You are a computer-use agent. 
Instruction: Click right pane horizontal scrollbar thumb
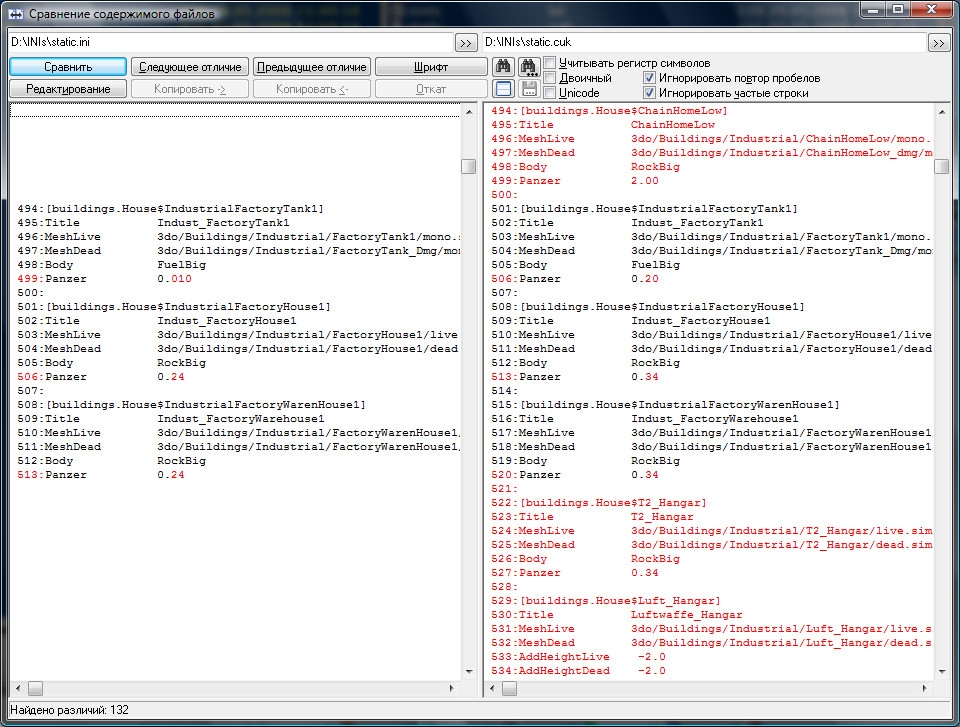point(509,688)
